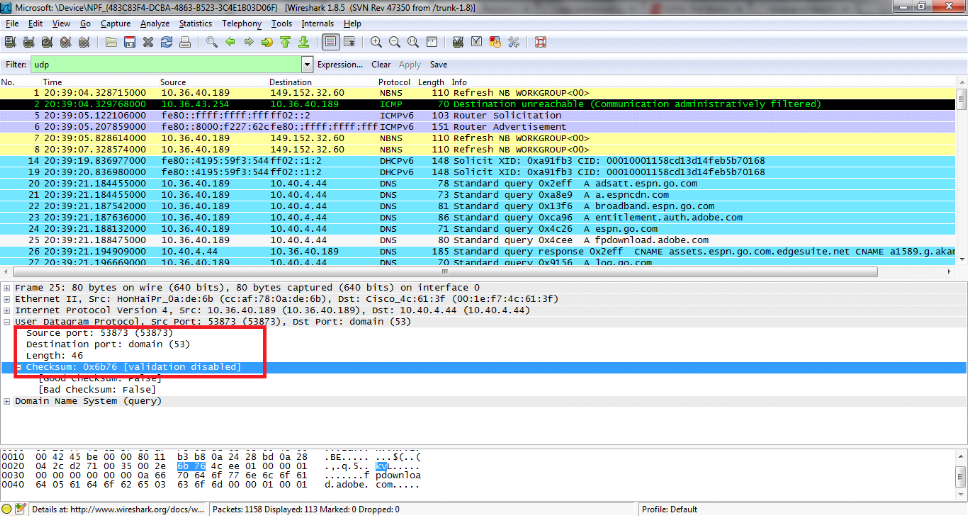Edit display filters toolbar icon
This screenshot has width=968, height=516.
tap(477, 42)
